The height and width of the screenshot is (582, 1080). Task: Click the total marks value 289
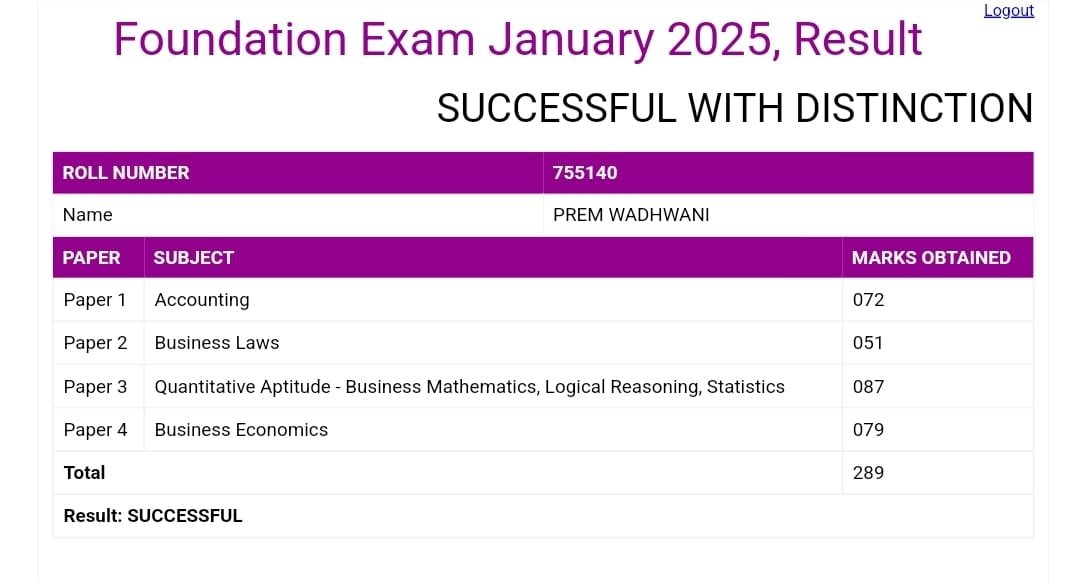tap(868, 473)
